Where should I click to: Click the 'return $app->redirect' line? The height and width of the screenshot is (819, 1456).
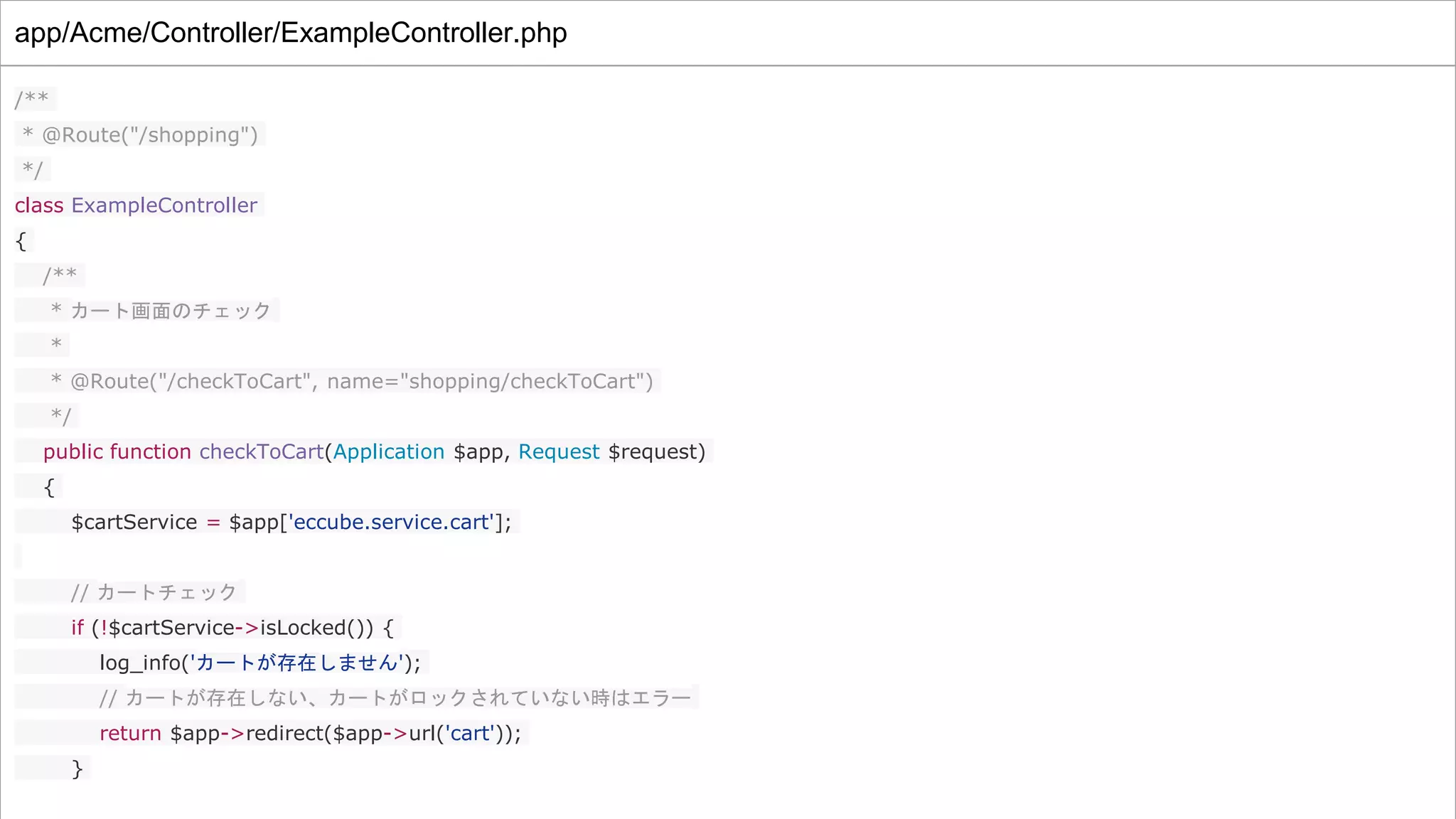[x=311, y=733]
